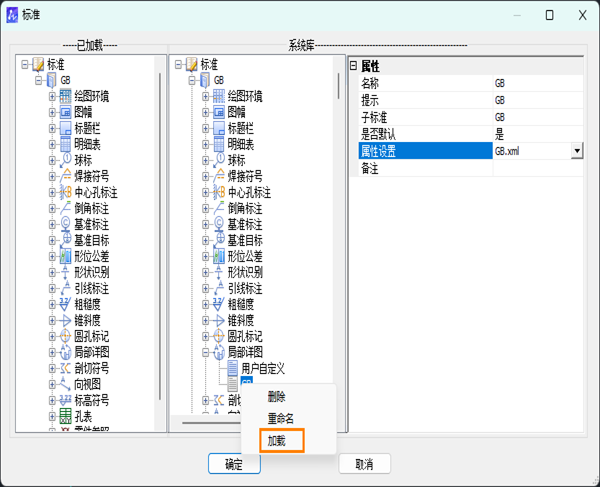600x487 pixels.
Task: Select the highlighted 属性设置 property row
Action: [426, 151]
